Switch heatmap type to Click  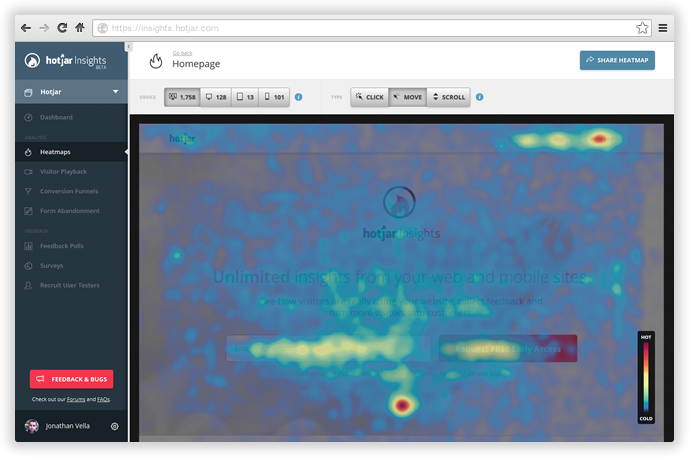click(370, 97)
